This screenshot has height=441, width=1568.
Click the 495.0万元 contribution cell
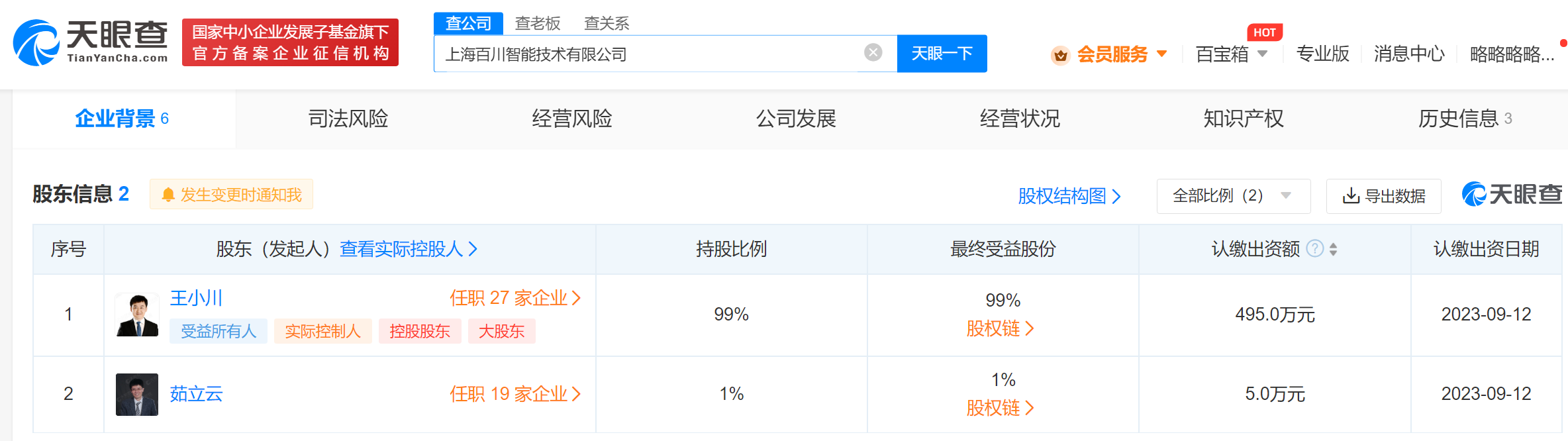tap(1275, 315)
